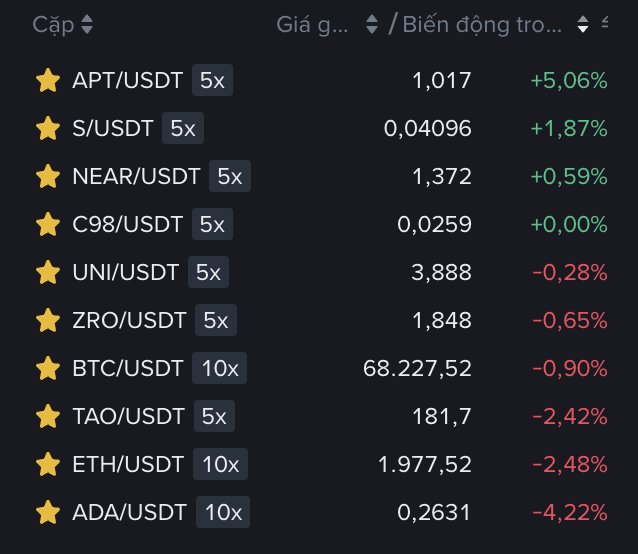The width and height of the screenshot is (638, 554).
Task: Sort the list by Cặp column
Action: [62, 24]
